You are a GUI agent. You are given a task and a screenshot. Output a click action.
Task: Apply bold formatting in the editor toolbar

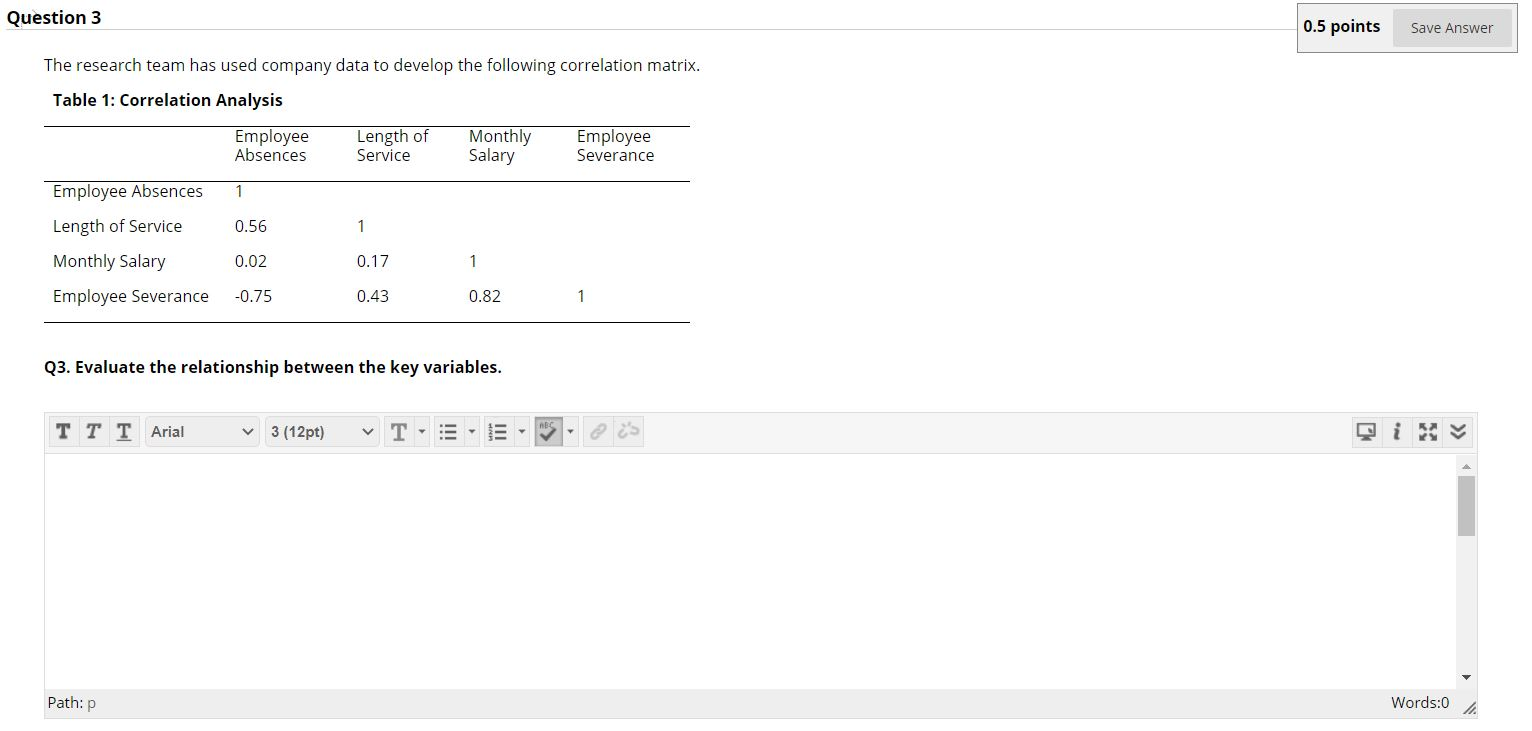(x=63, y=432)
